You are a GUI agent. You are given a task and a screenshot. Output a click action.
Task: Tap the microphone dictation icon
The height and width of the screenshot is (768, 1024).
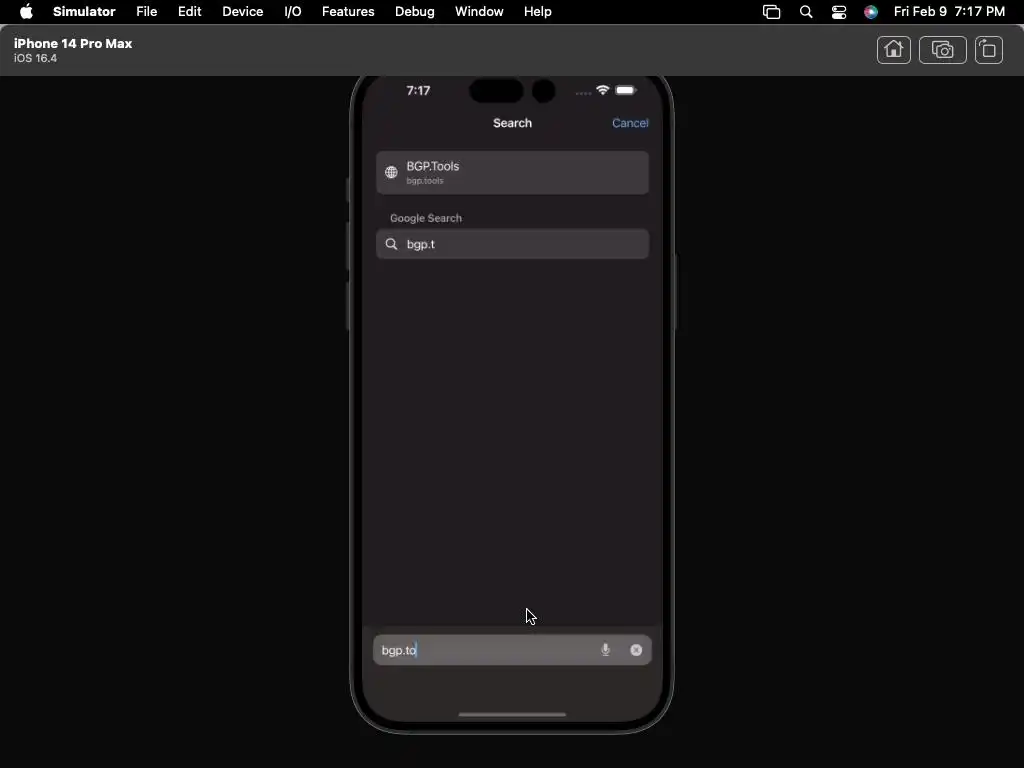[605, 650]
